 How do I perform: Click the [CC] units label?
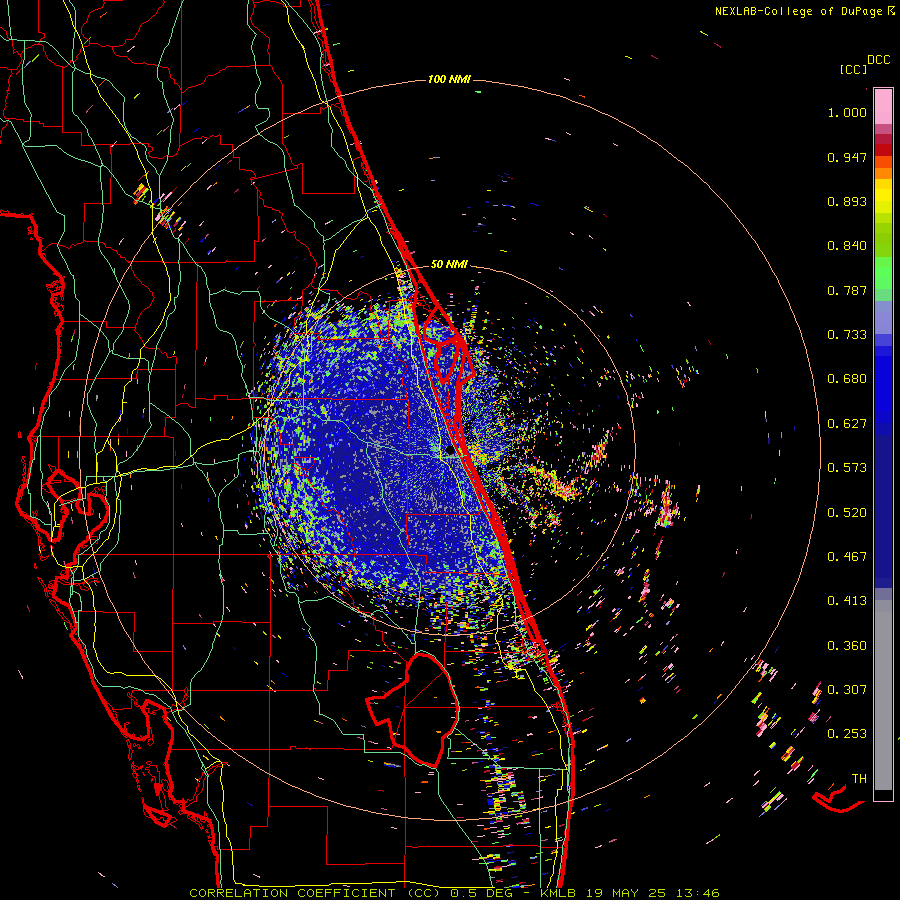click(853, 69)
